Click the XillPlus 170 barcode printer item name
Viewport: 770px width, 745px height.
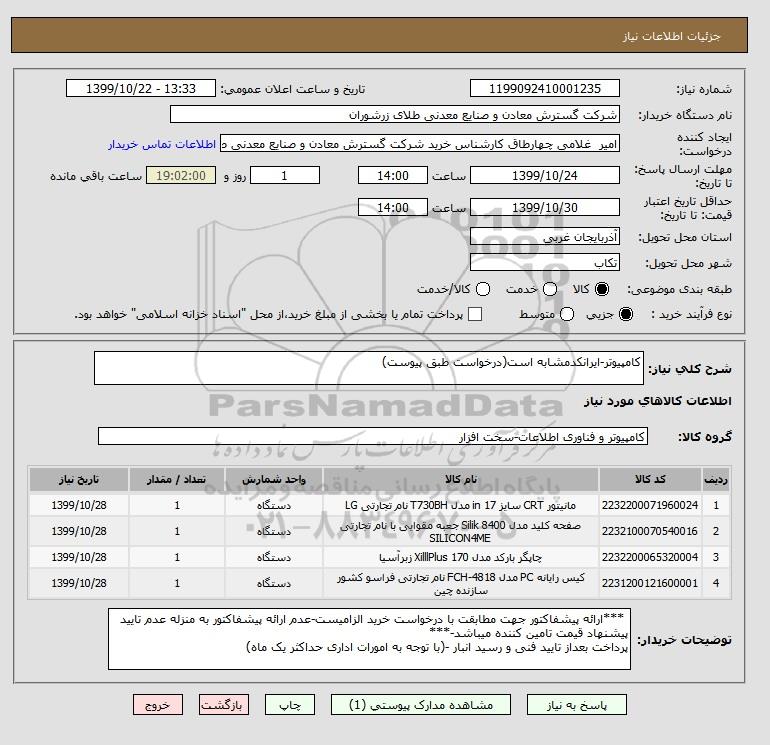pyautogui.click(x=461, y=557)
